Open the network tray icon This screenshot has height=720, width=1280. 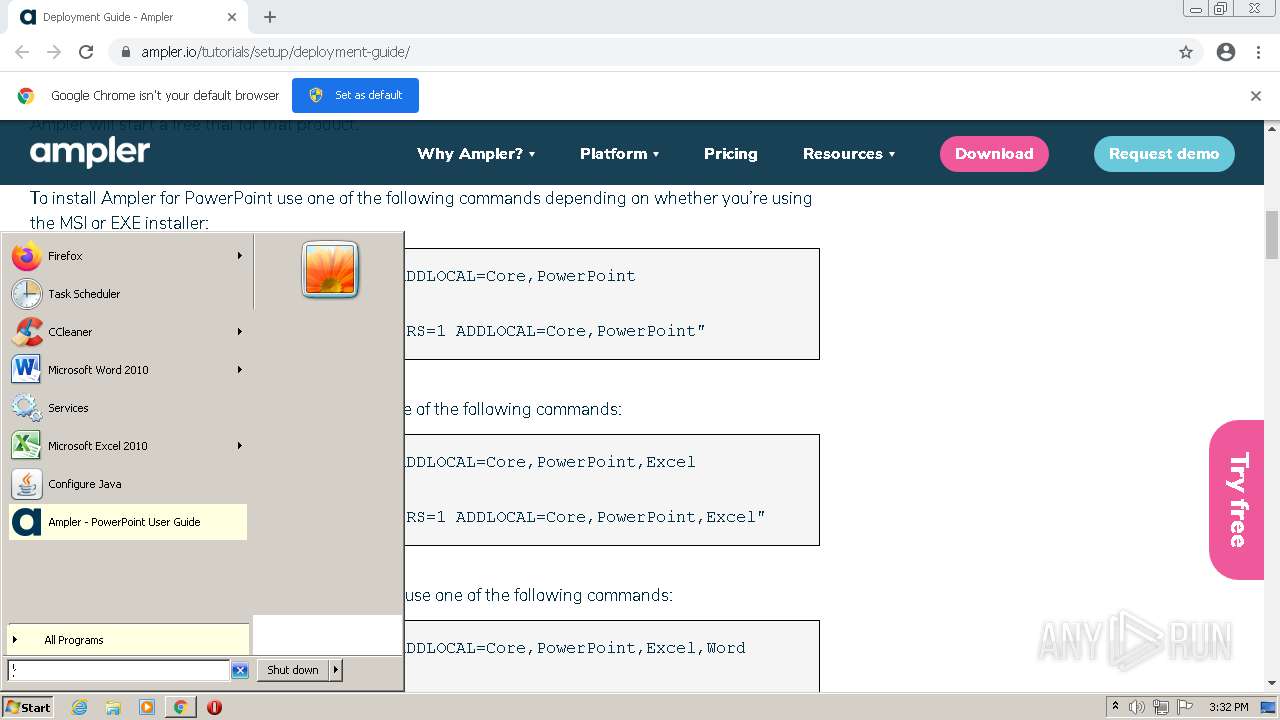click(x=1161, y=707)
